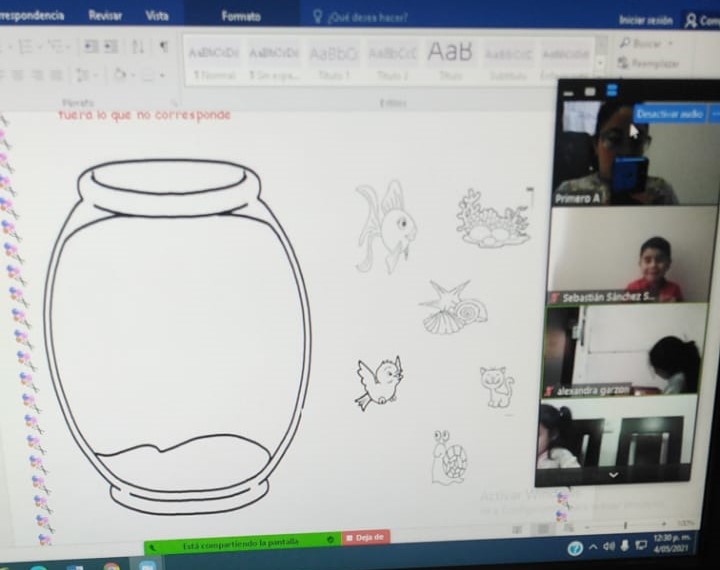
Task: Open the Formato ribbon tab
Action: (241, 17)
